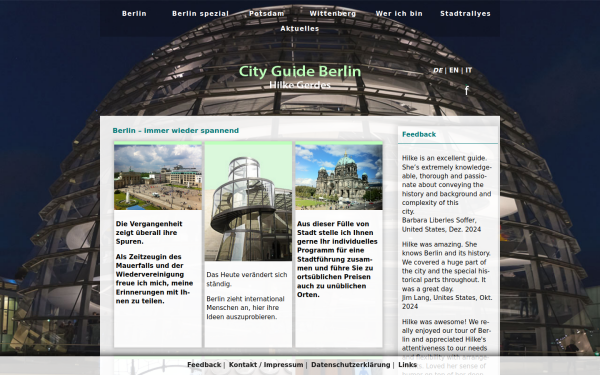This screenshot has width=600, height=375.
Task: Click the Berlin Cathedral photo
Action: coord(339,177)
